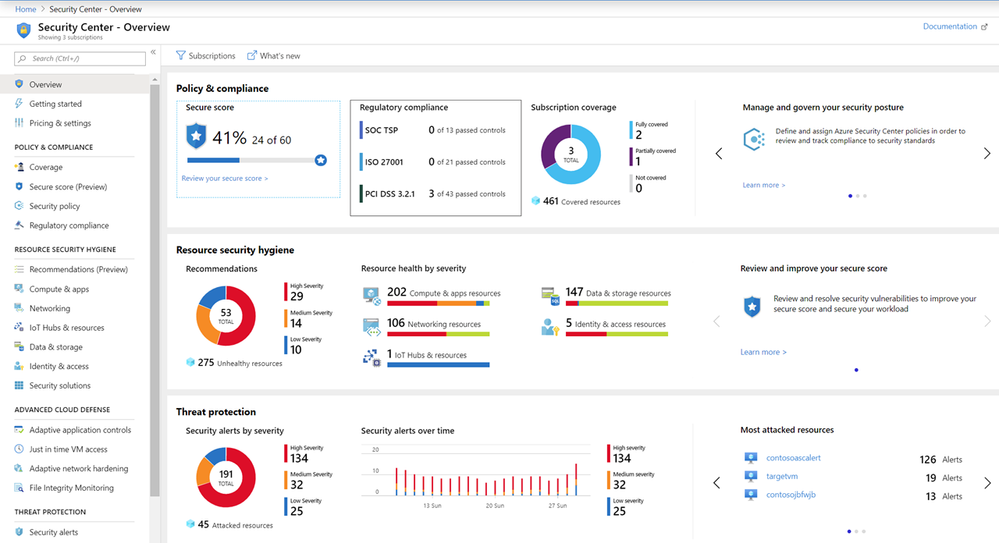Click the sidebar search input field
The width and height of the screenshot is (999, 543).
pos(80,59)
